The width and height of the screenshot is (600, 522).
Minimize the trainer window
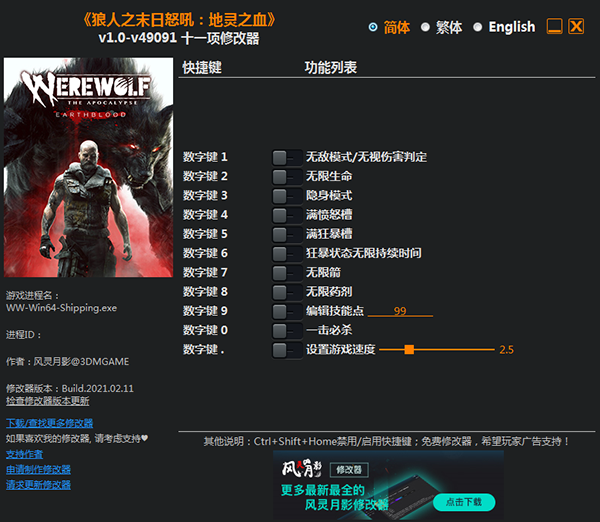tap(554, 26)
